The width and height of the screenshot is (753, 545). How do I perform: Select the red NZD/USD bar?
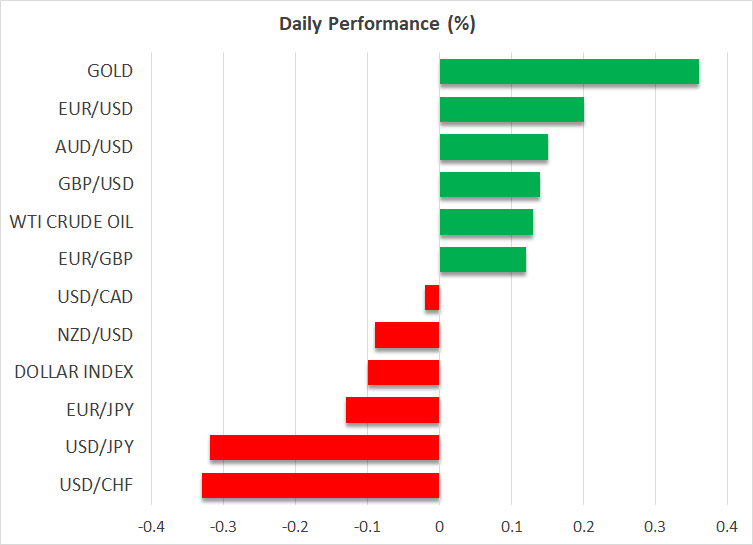(407, 335)
